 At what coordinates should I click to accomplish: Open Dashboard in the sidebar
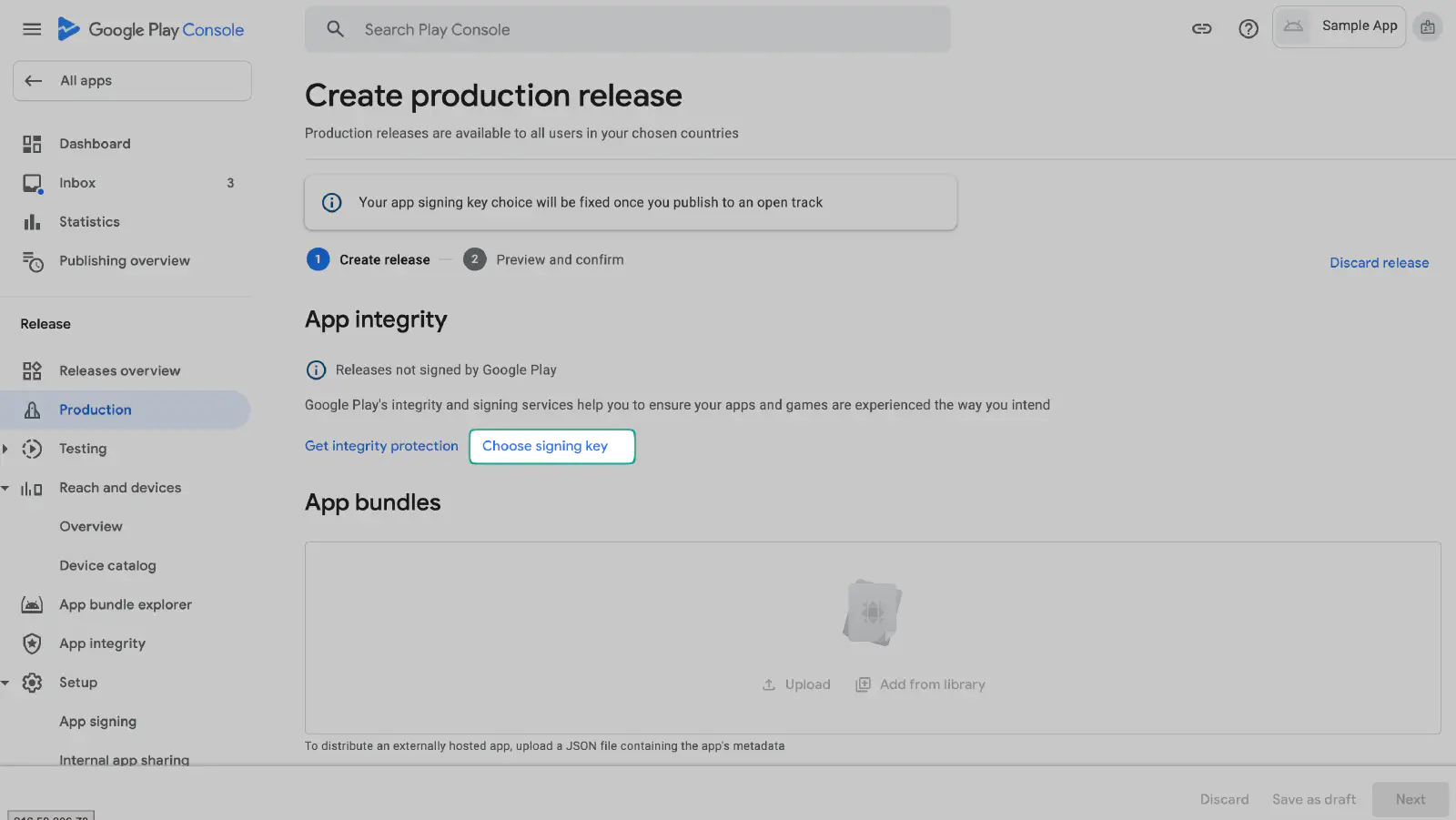coord(95,144)
